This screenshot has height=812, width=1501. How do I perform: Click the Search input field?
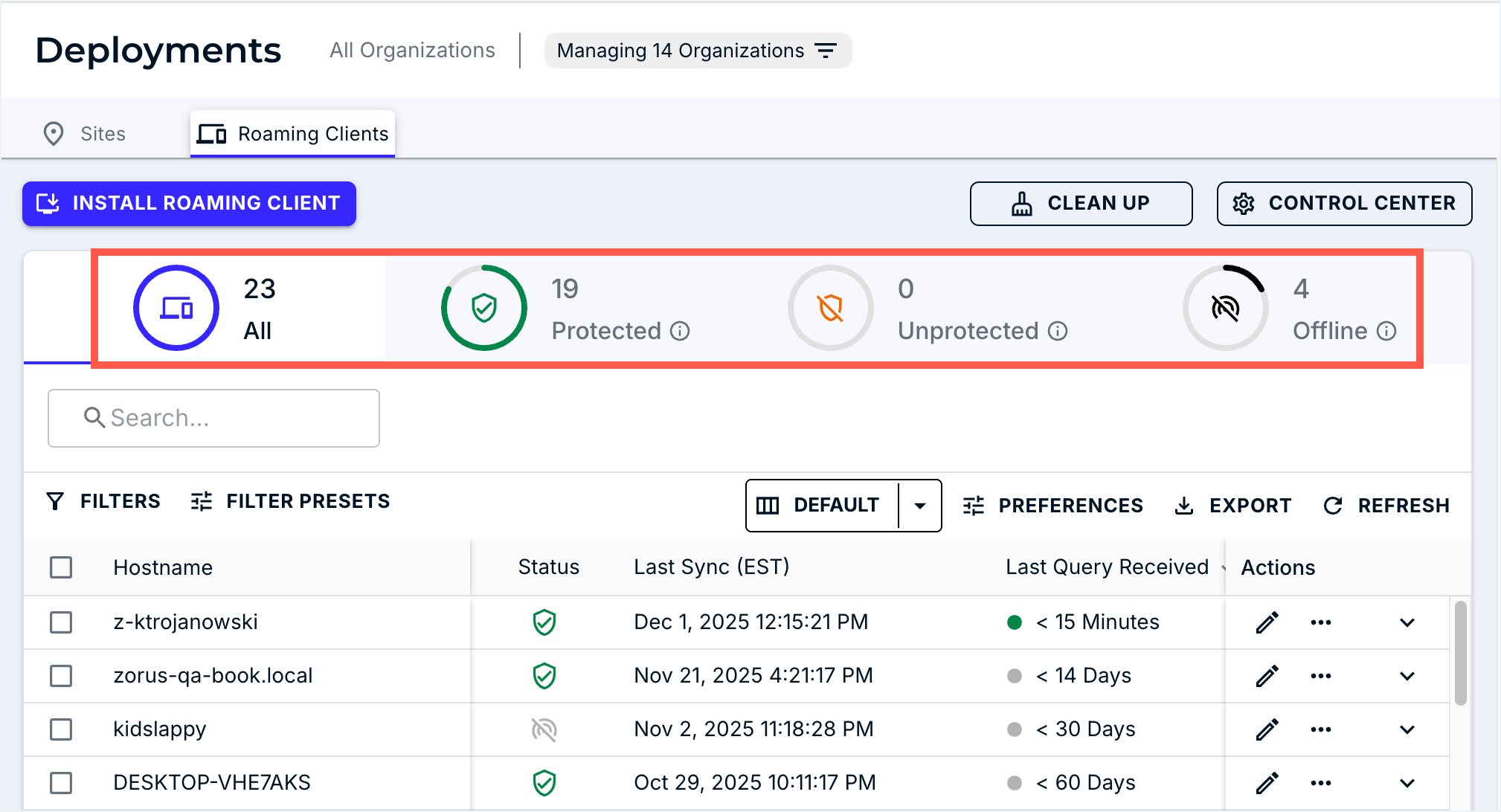pos(214,418)
